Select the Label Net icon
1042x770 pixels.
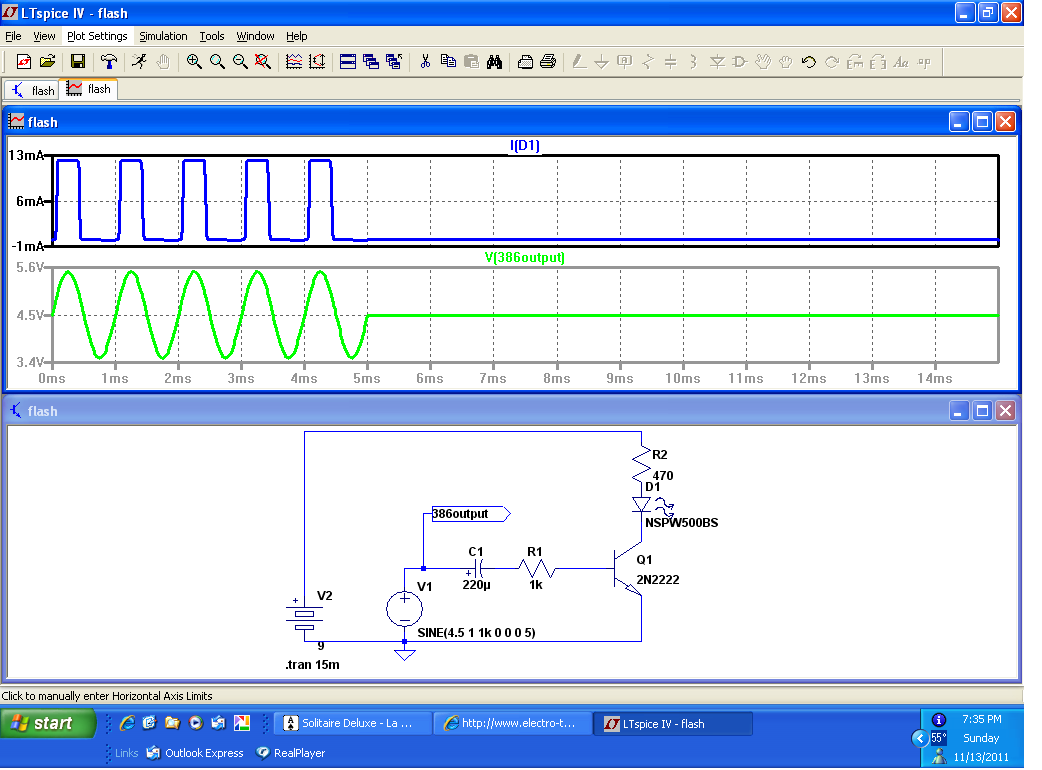[x=625, y=62]
